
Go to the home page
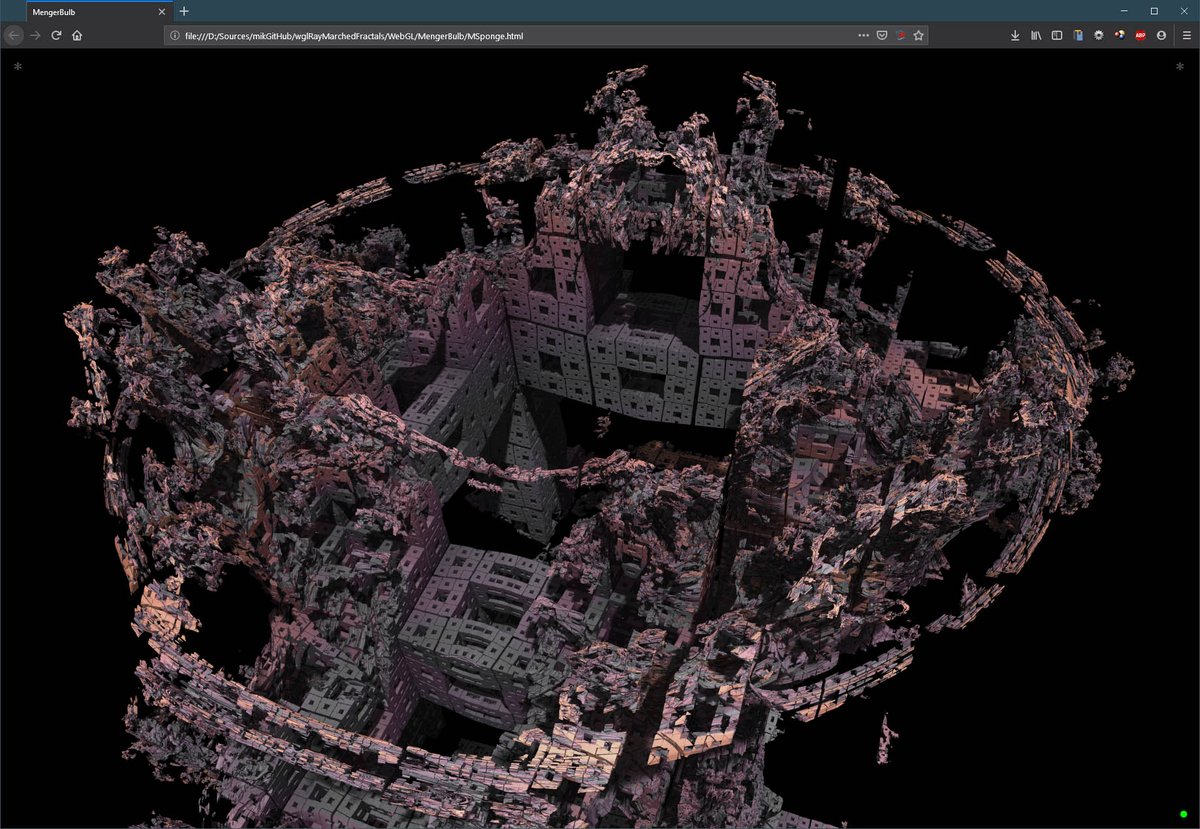pos(77,35)
